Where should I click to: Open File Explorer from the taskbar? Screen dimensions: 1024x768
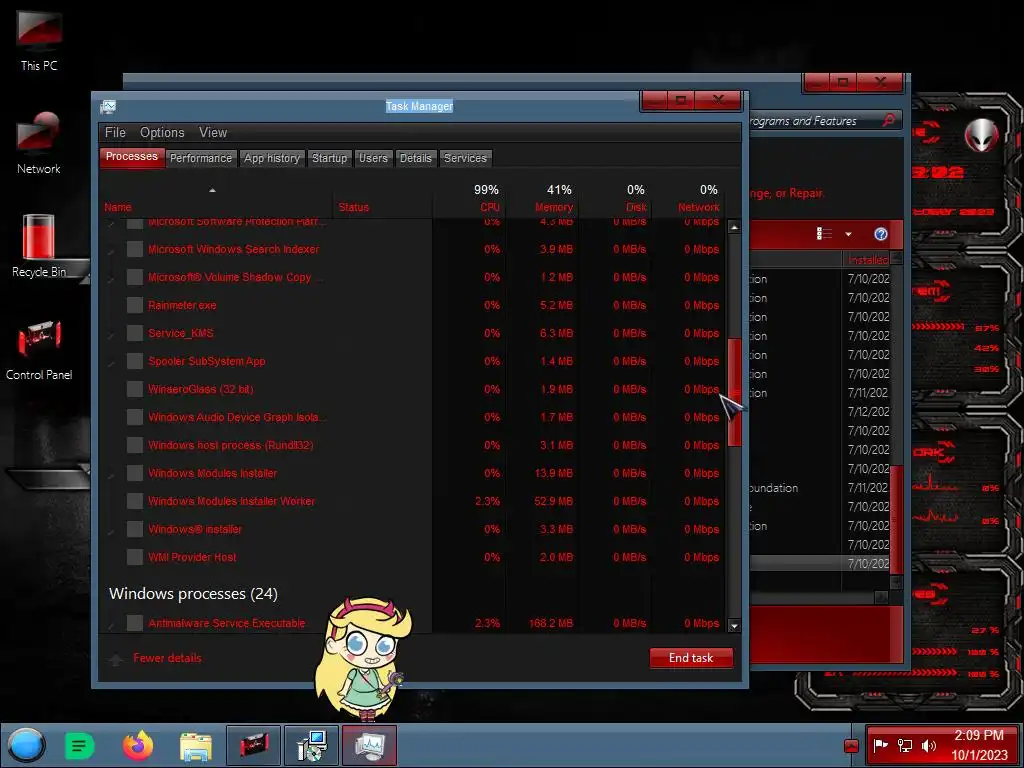(196, 746)
